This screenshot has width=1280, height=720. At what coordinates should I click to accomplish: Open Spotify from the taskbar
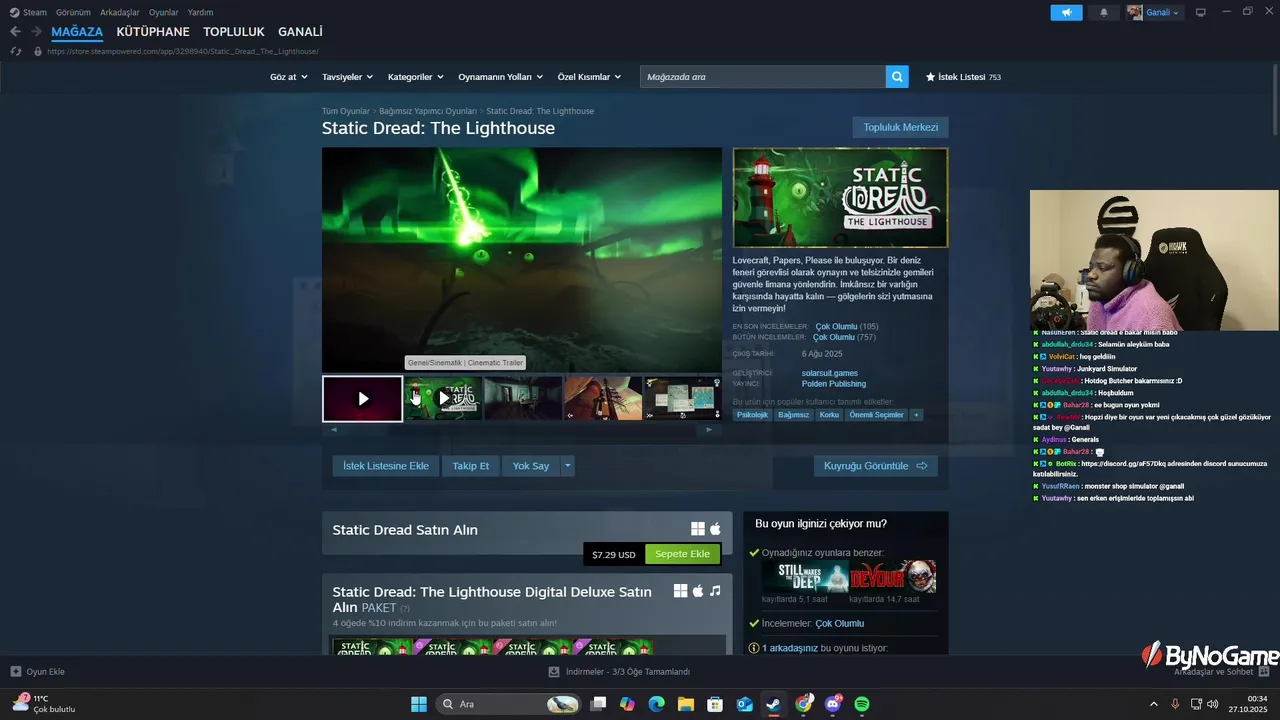pyautogui.click(x=862, y=704)
